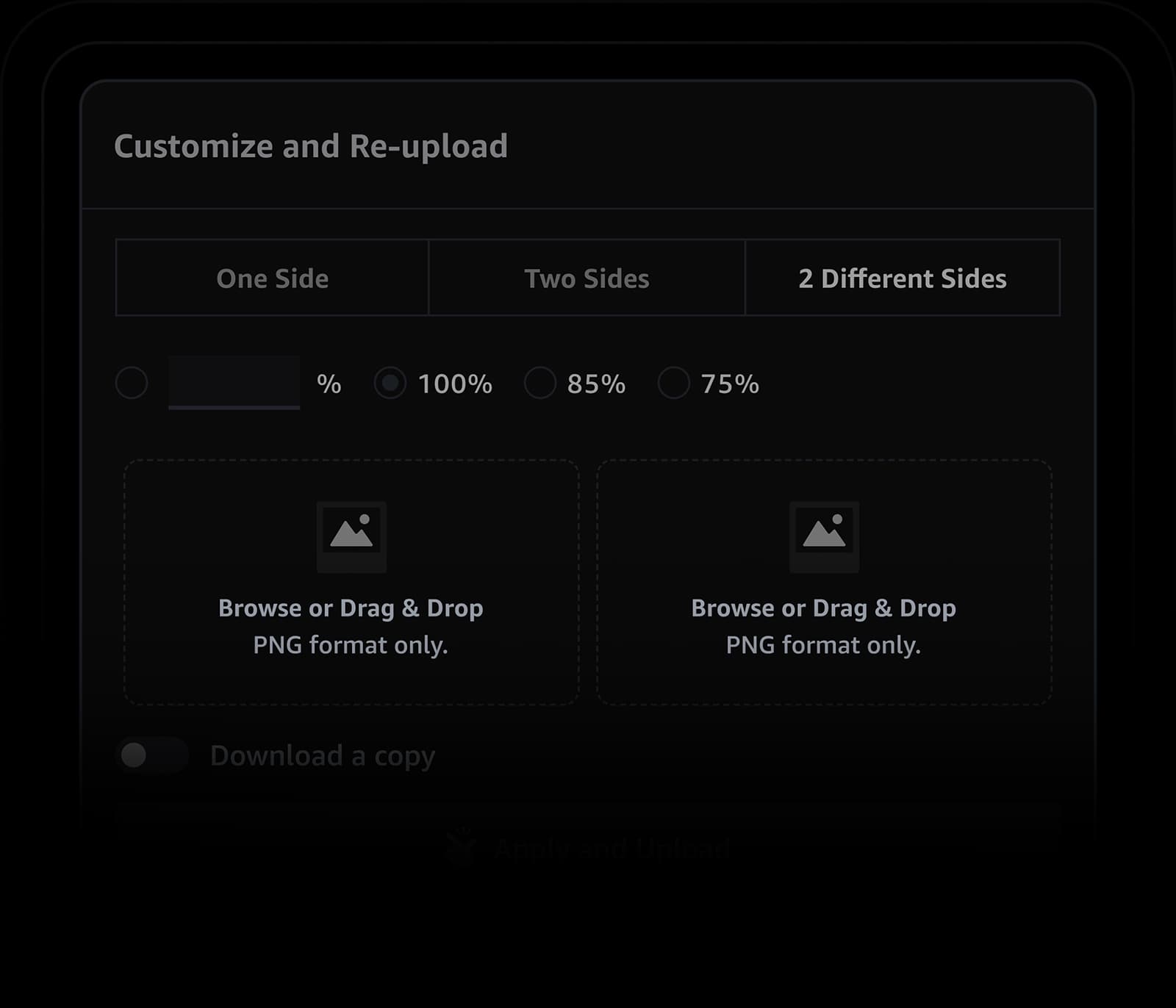This screenshot has width=1176, height=1008.
Task: Click the Customize and Re-upload dialog title
Action: click(312, 145)
